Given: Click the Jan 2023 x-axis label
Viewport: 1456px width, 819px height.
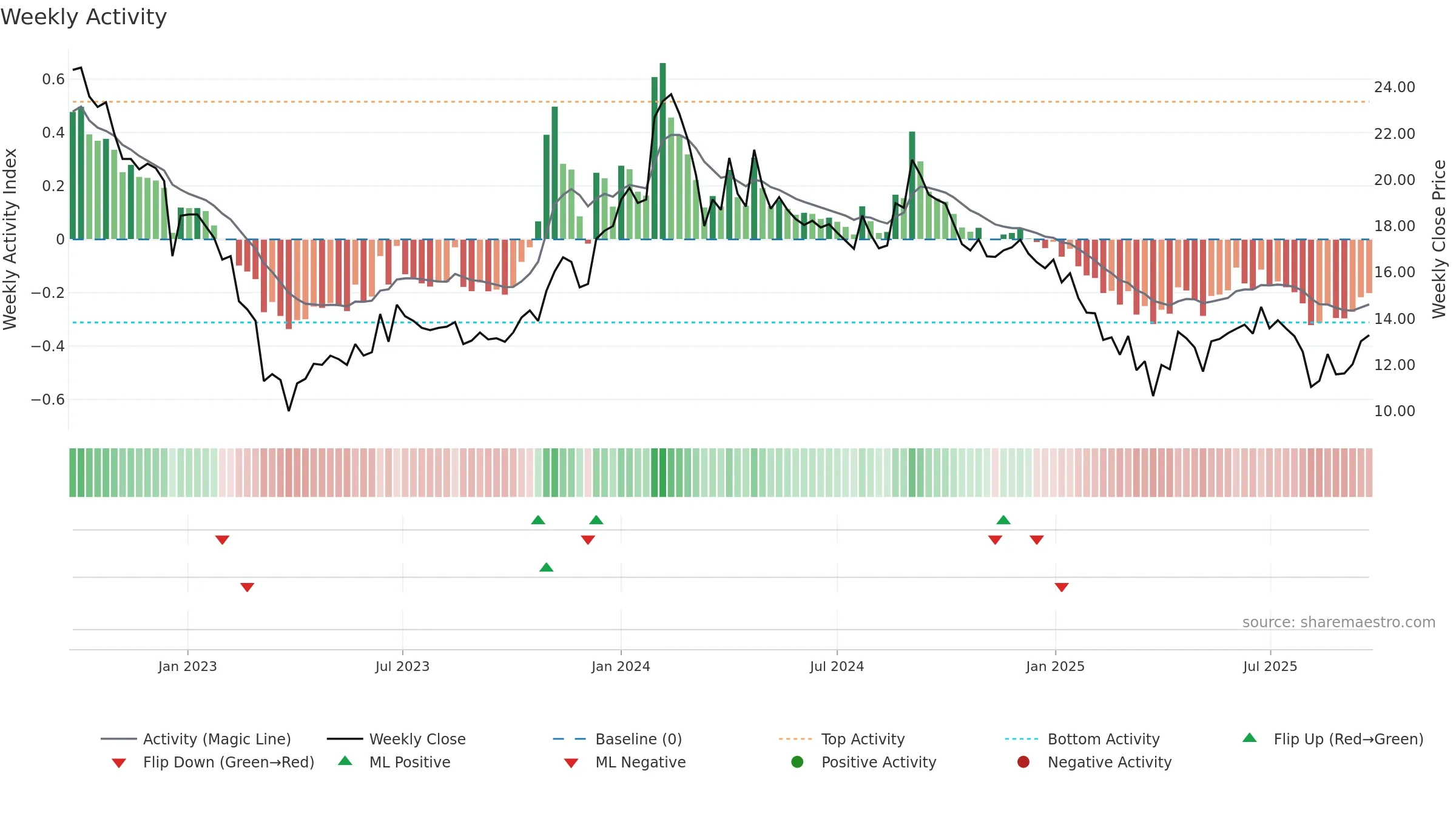Looking at the screenshot, I should (x=187, y=666).
